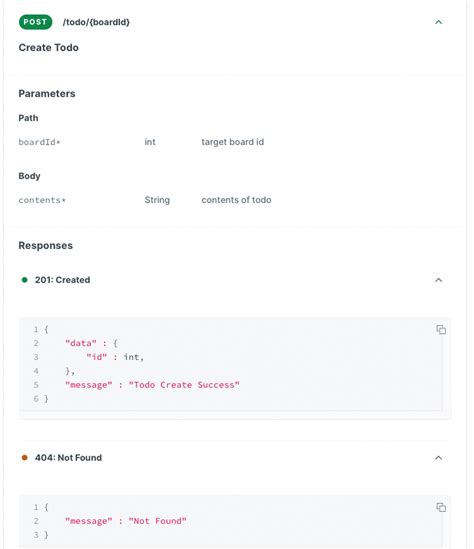Viewport: 474px width, 549px height.
Task: Click the "contents of todo" description text
Action: [x=236, y=200]
